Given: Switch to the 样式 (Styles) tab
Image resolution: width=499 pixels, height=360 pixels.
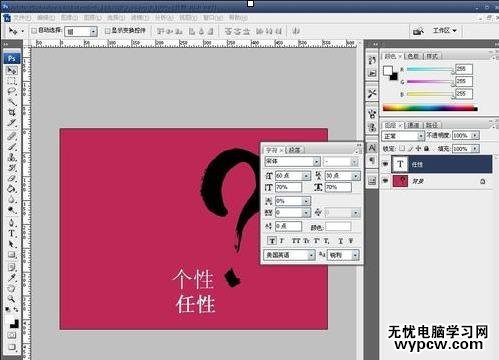Looking at the screenshot, I should (x=432, y=56).
